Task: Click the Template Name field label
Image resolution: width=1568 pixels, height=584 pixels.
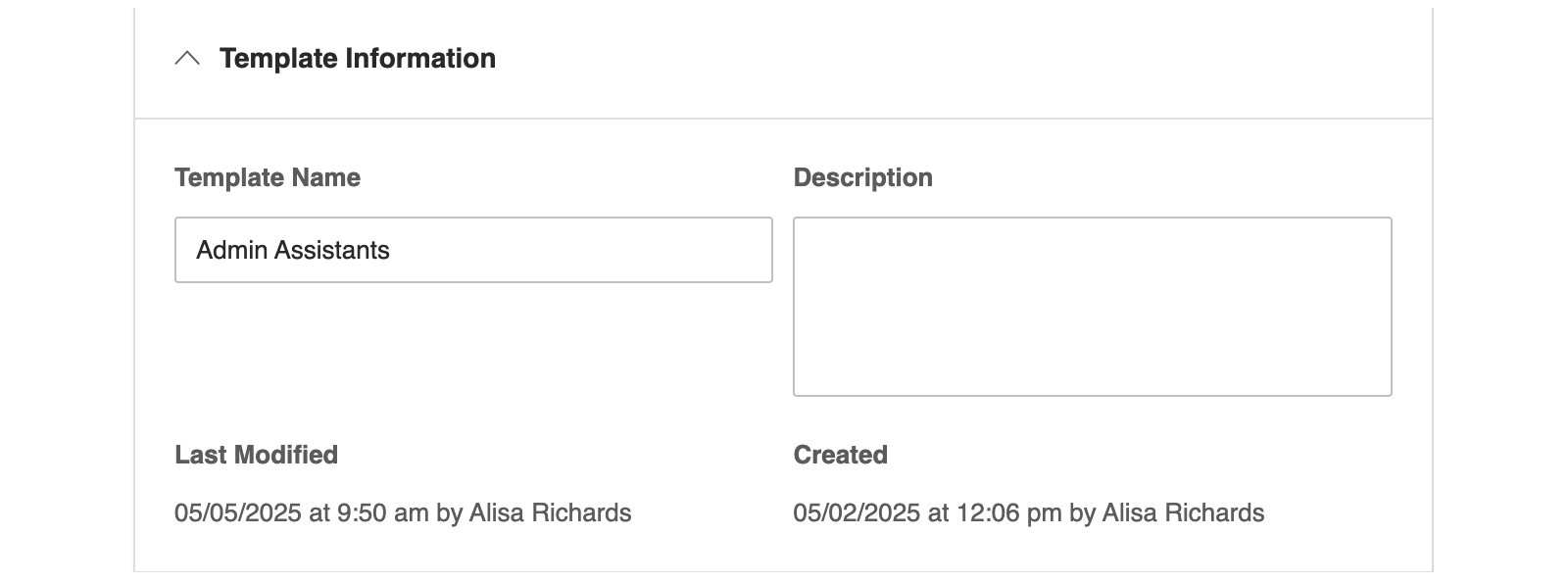Action: [x=268, y=177]
